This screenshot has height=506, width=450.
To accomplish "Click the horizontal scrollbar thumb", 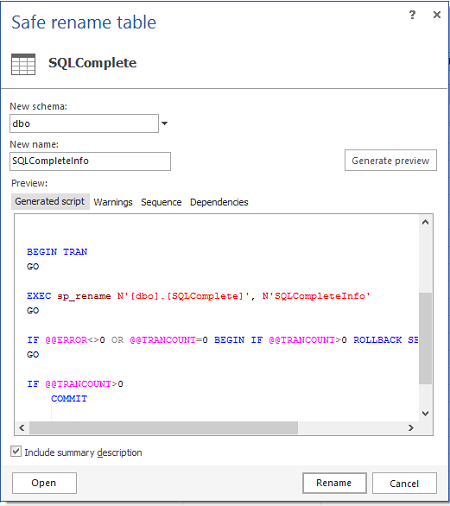I will [163, 428].
